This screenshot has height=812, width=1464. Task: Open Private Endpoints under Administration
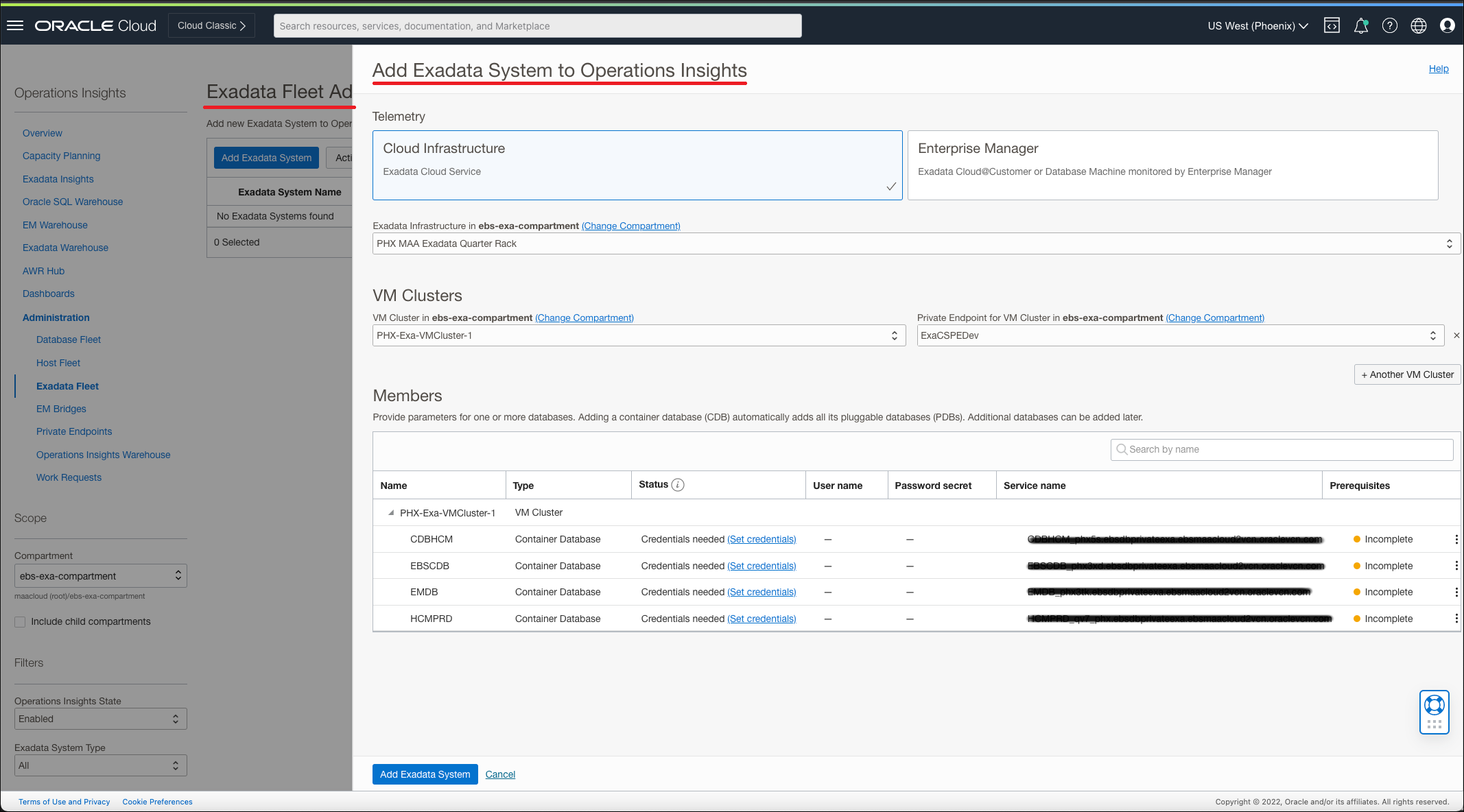point(74,431)
